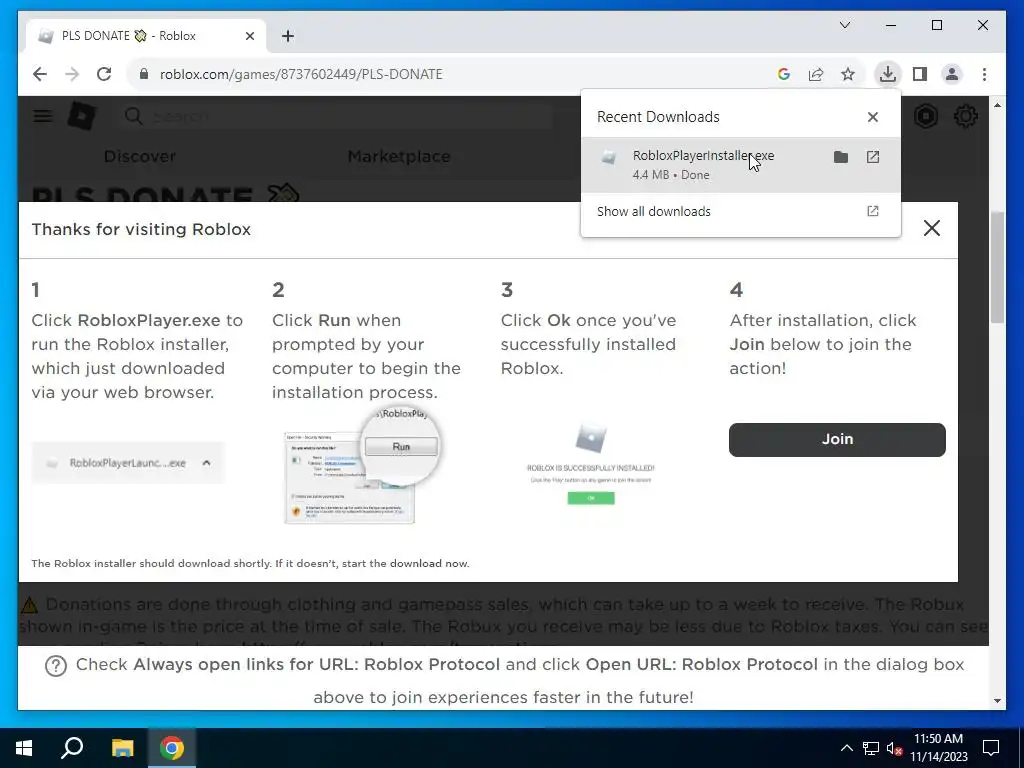Click the Roblox successfully installed illustration

coord(590,464)
